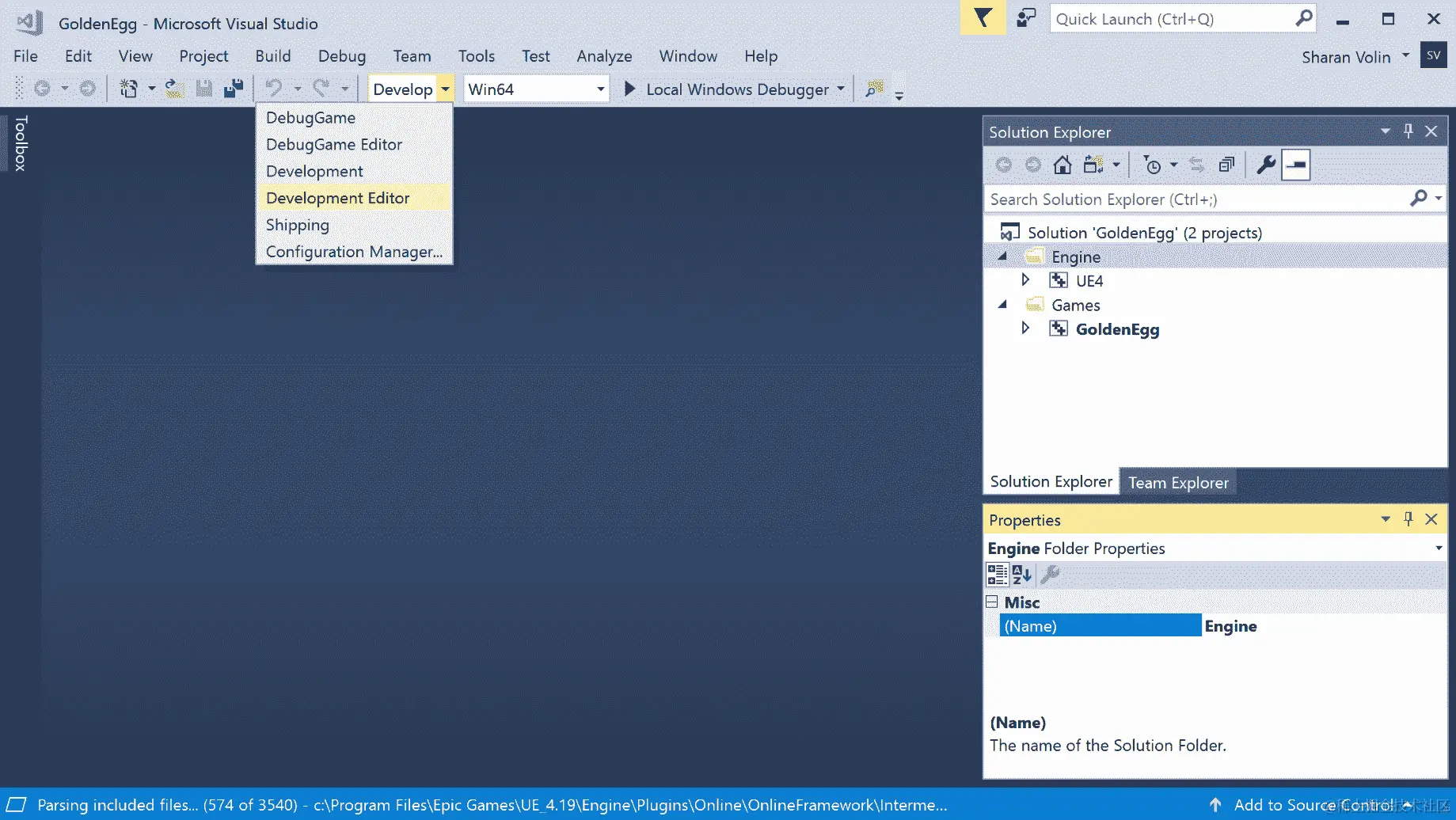Open the Solution Configurations dropdown arrow
This screenshot has width=1456, height=820.
pyautogui.click(x=446, y=89)
